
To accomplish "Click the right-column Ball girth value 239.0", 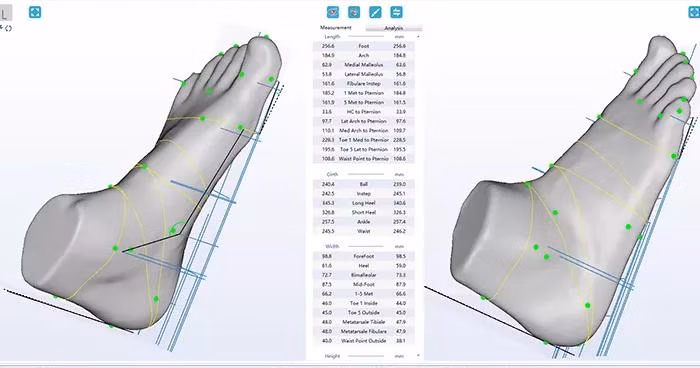I will click(x=399, y=184).
